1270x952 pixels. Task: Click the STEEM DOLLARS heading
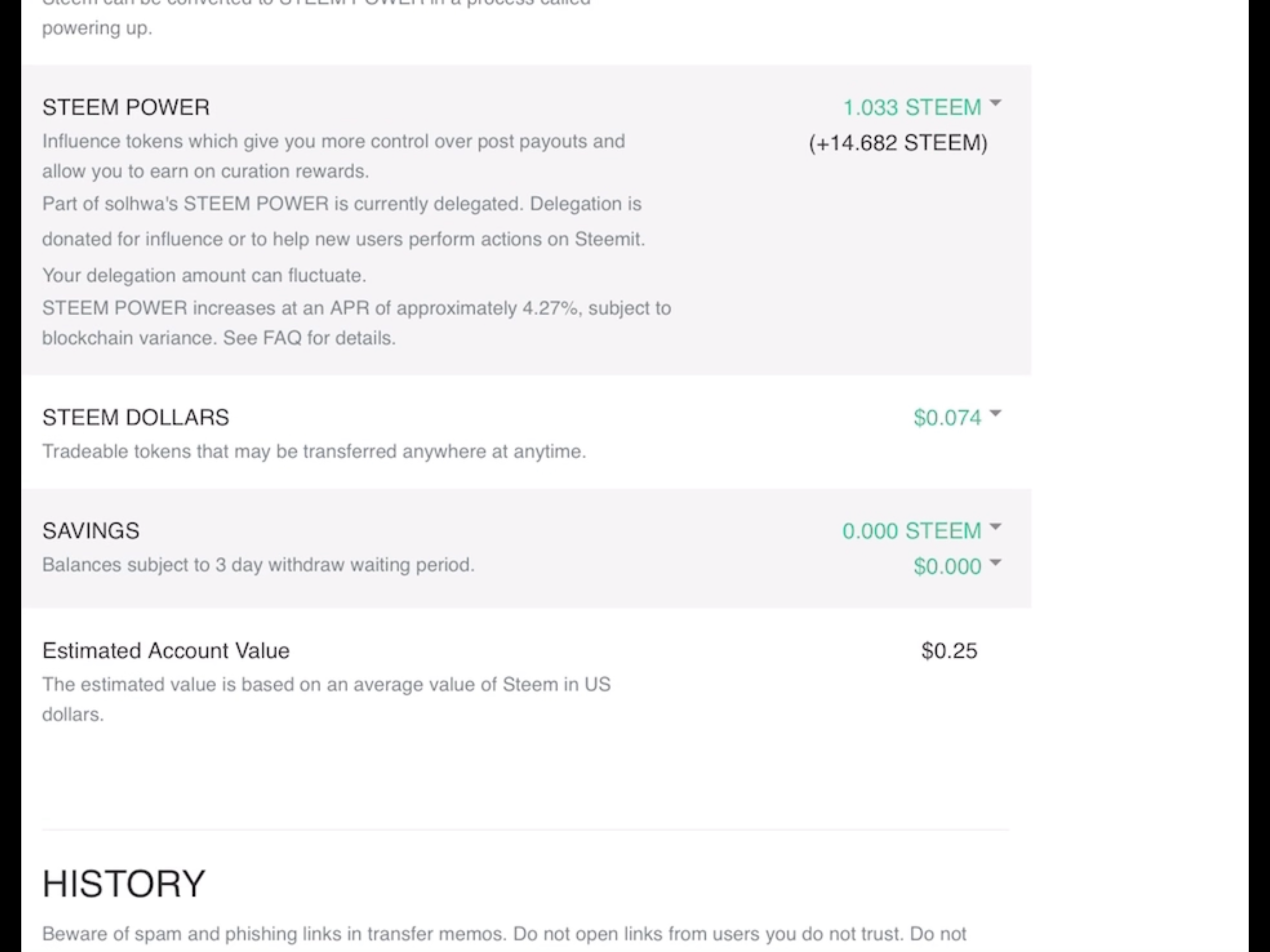click(x=135, y=417)
